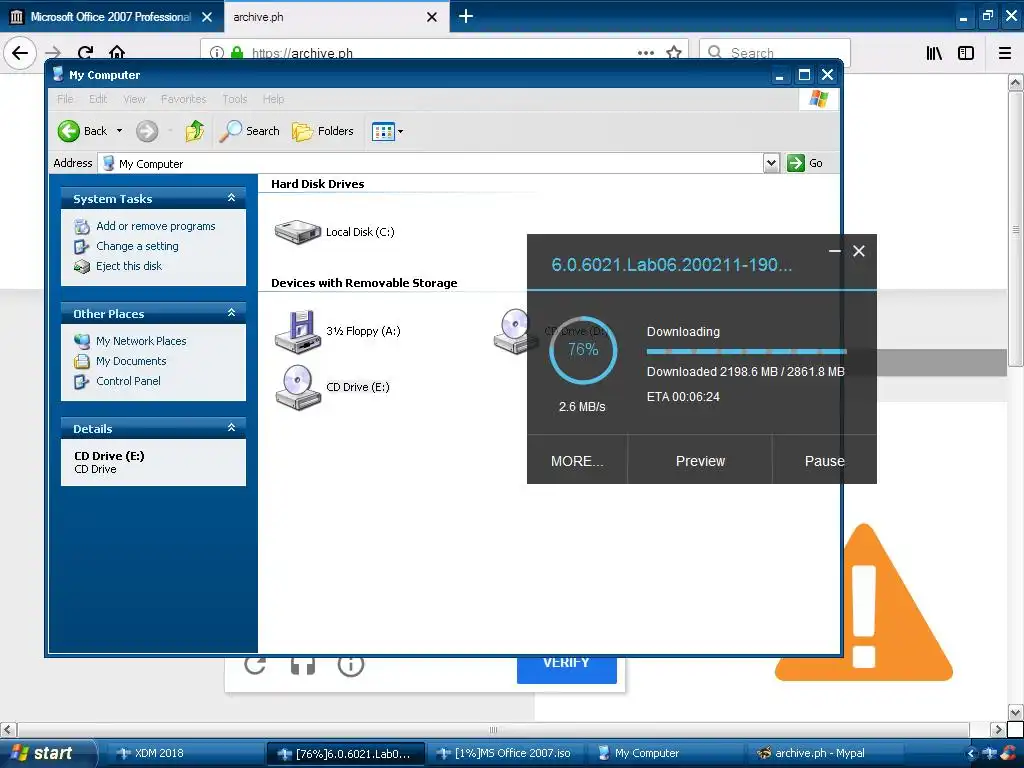Click Change a setting link

pyautogui.click(x=137, y=246)
